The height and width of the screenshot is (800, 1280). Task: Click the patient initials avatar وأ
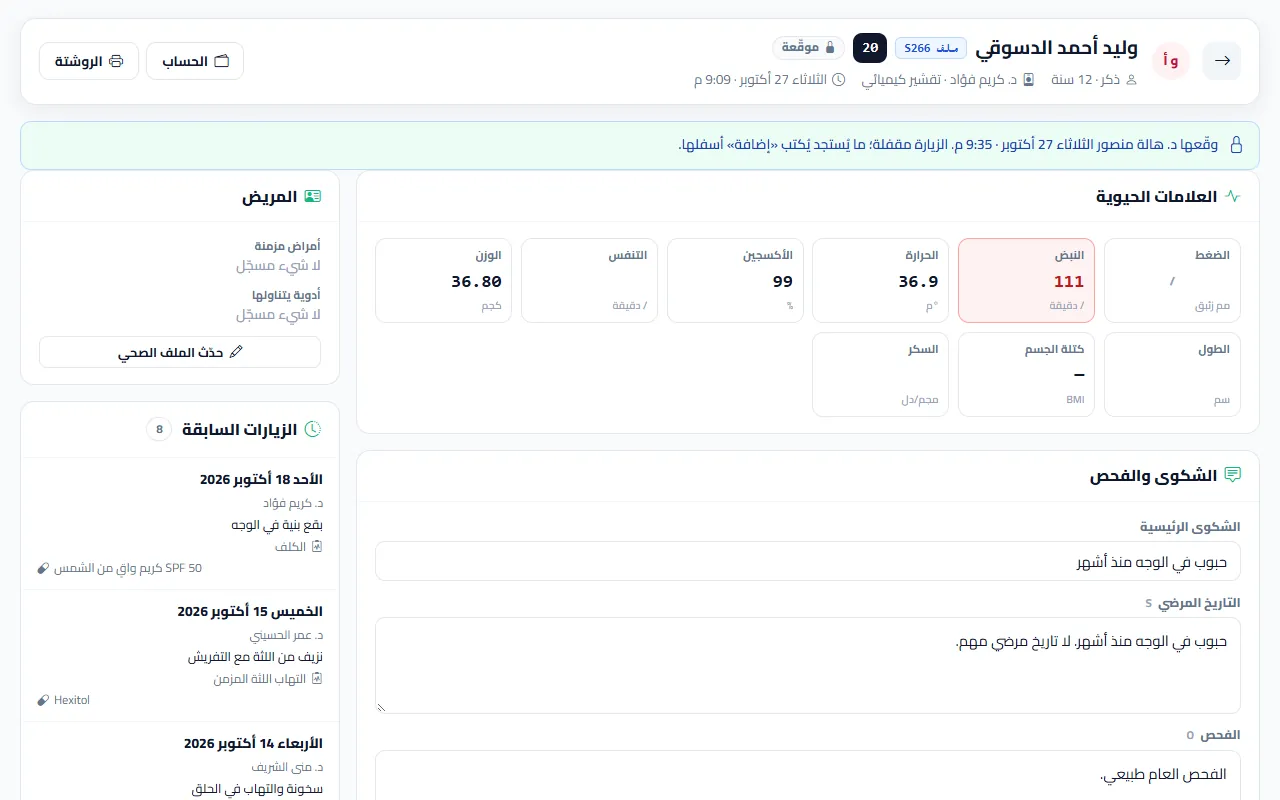1171,61
